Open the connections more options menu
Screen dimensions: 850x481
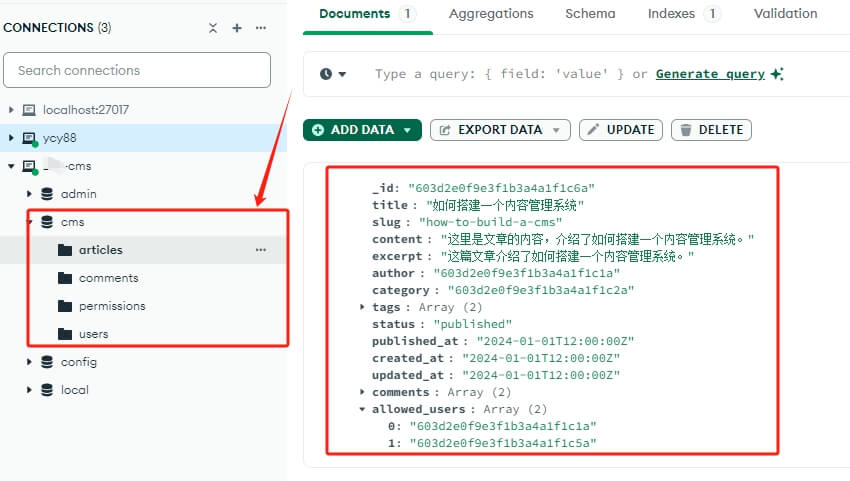point(261,28)
